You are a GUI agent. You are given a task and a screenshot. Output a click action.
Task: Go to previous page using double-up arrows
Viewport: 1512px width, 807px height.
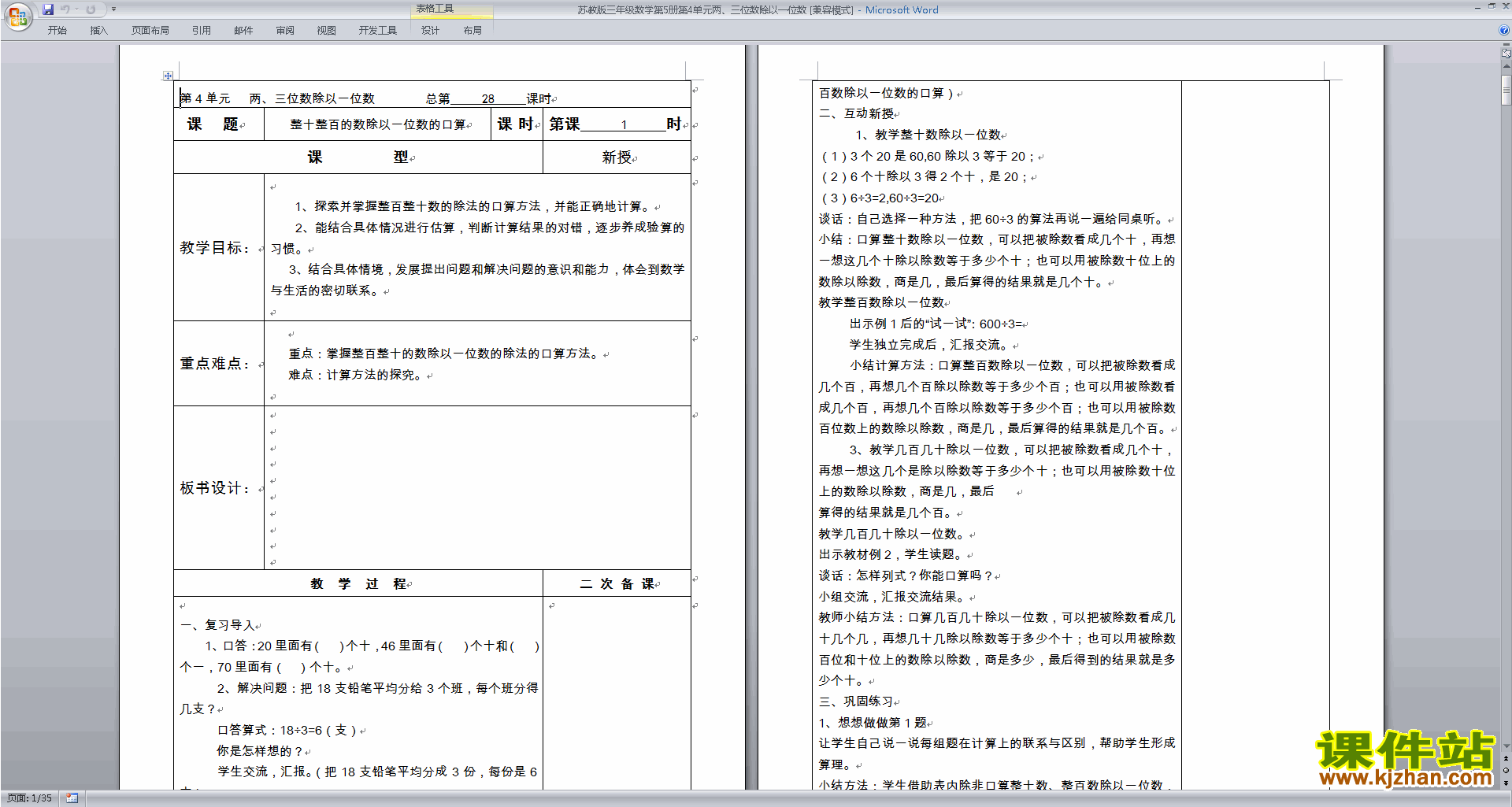tap(1506, 758)
